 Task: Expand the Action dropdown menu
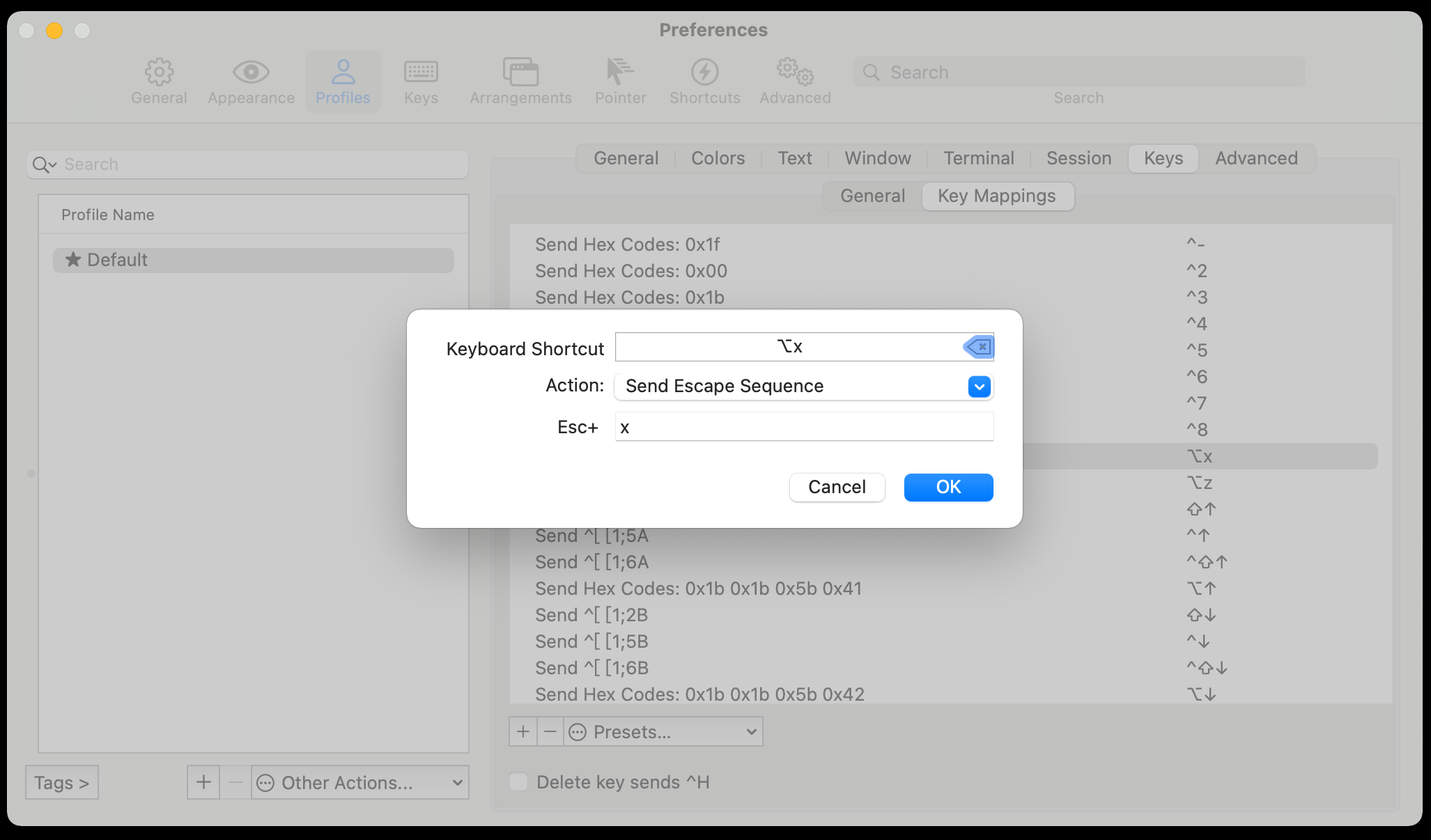coord(979,387)
